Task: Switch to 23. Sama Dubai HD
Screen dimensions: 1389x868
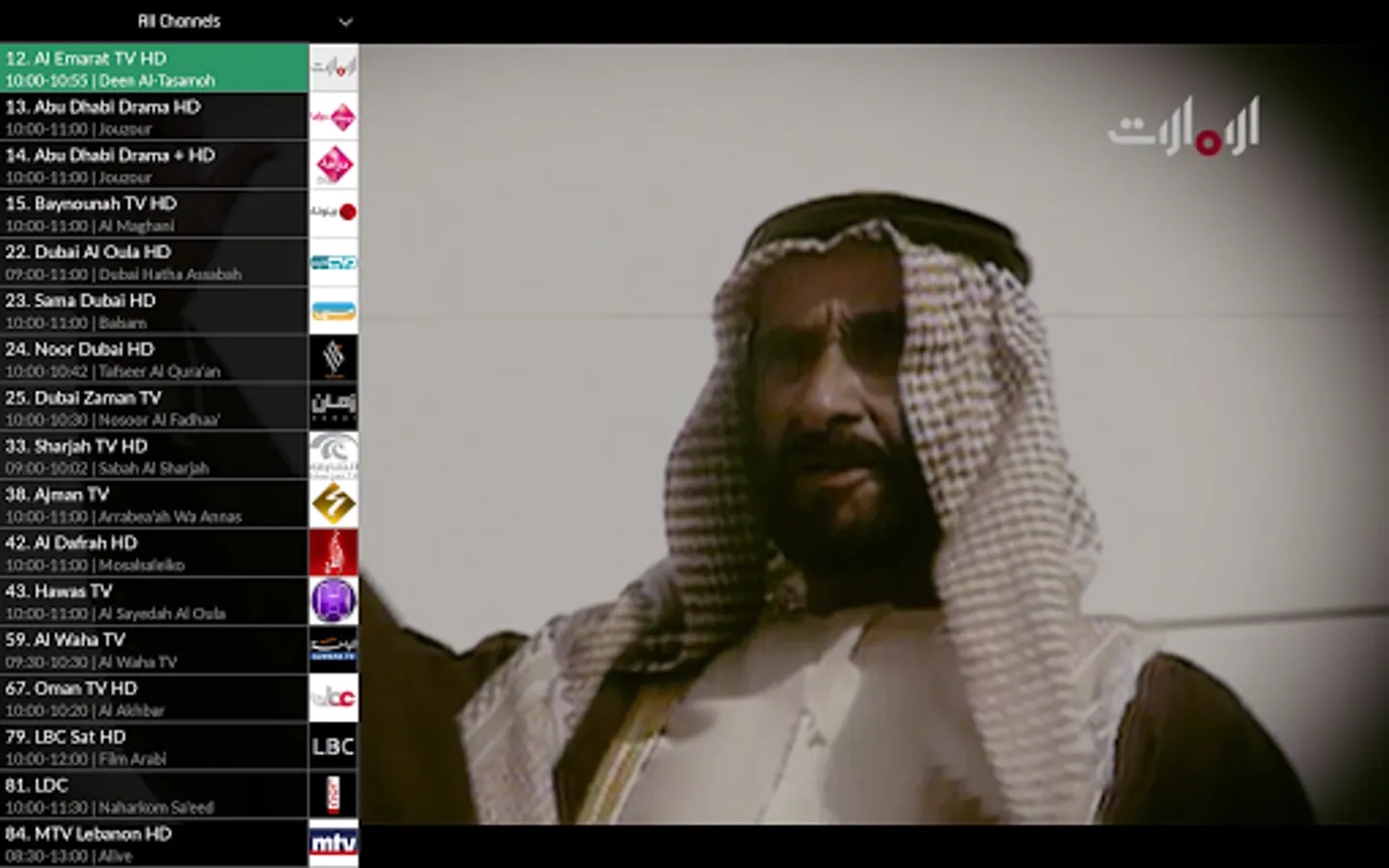Action: coord(154,311)
